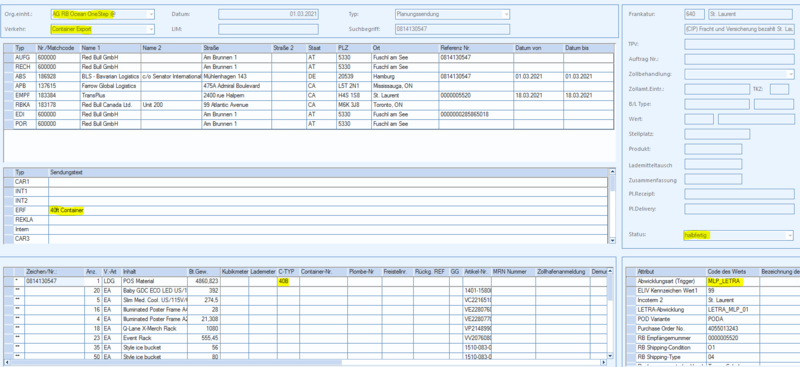Click the empty LIM input field
Screen dimensions: 800x367
pyautogui.click(x=268, y=29)
